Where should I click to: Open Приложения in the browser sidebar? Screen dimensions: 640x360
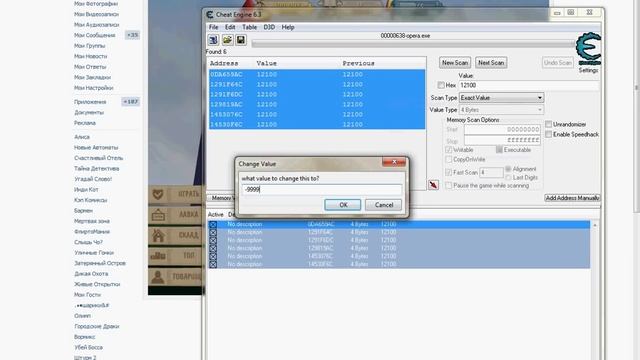click(x=90, y=102)
